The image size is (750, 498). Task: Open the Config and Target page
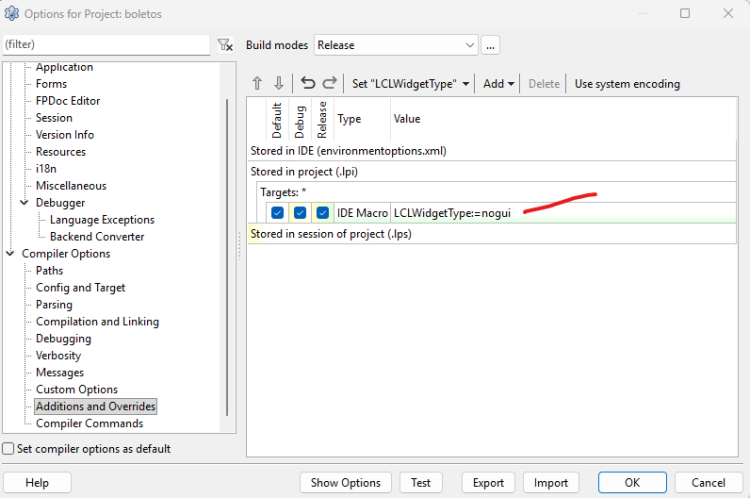click(80, 288)
